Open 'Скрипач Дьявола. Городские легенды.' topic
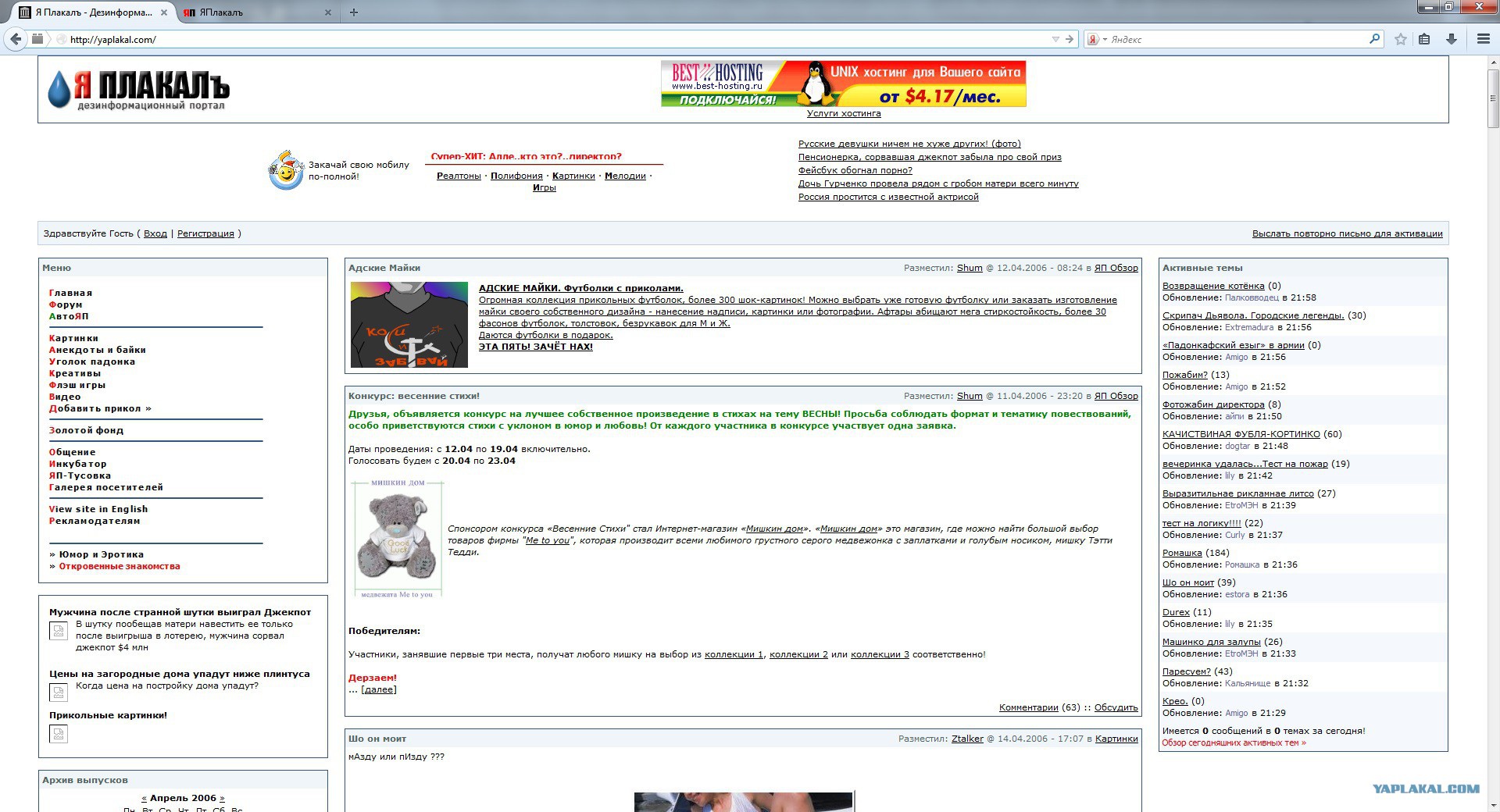1500x812 pixels. click(x=1253, y=315)
